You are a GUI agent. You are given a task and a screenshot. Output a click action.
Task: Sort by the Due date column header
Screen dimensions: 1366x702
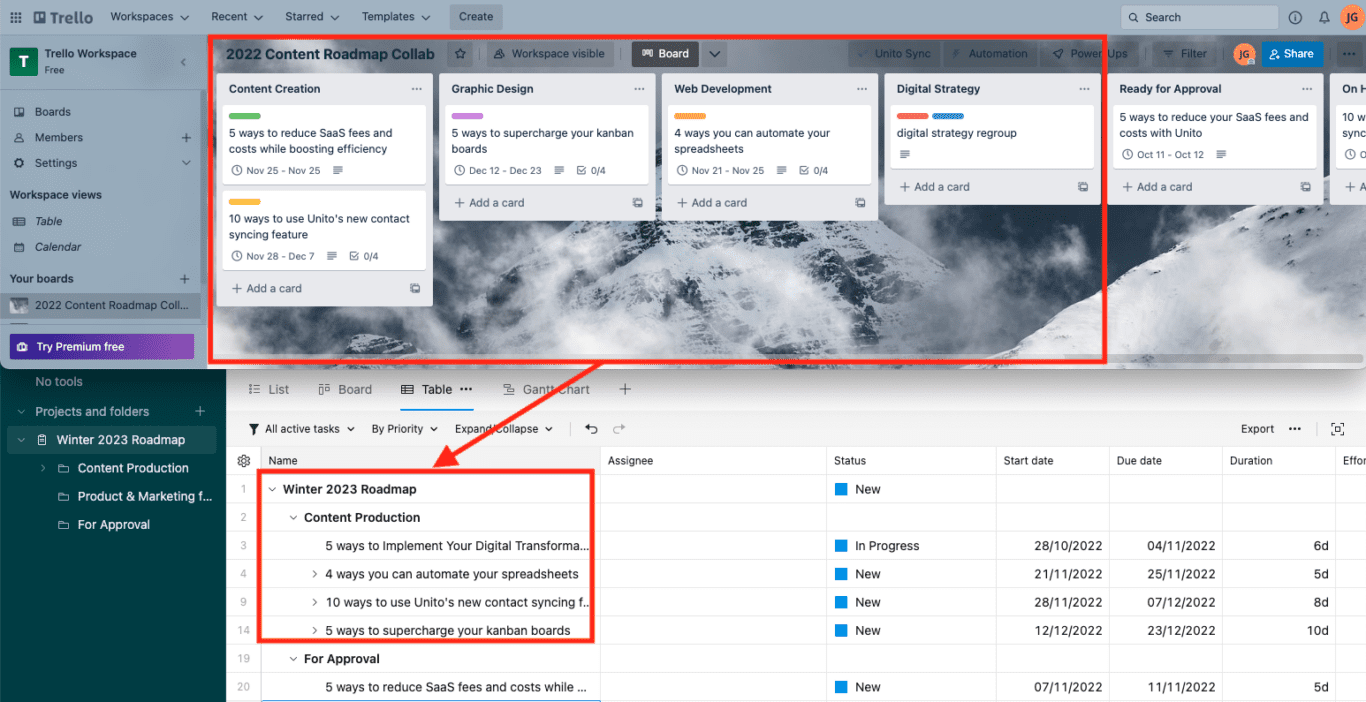coord(1139,461)
